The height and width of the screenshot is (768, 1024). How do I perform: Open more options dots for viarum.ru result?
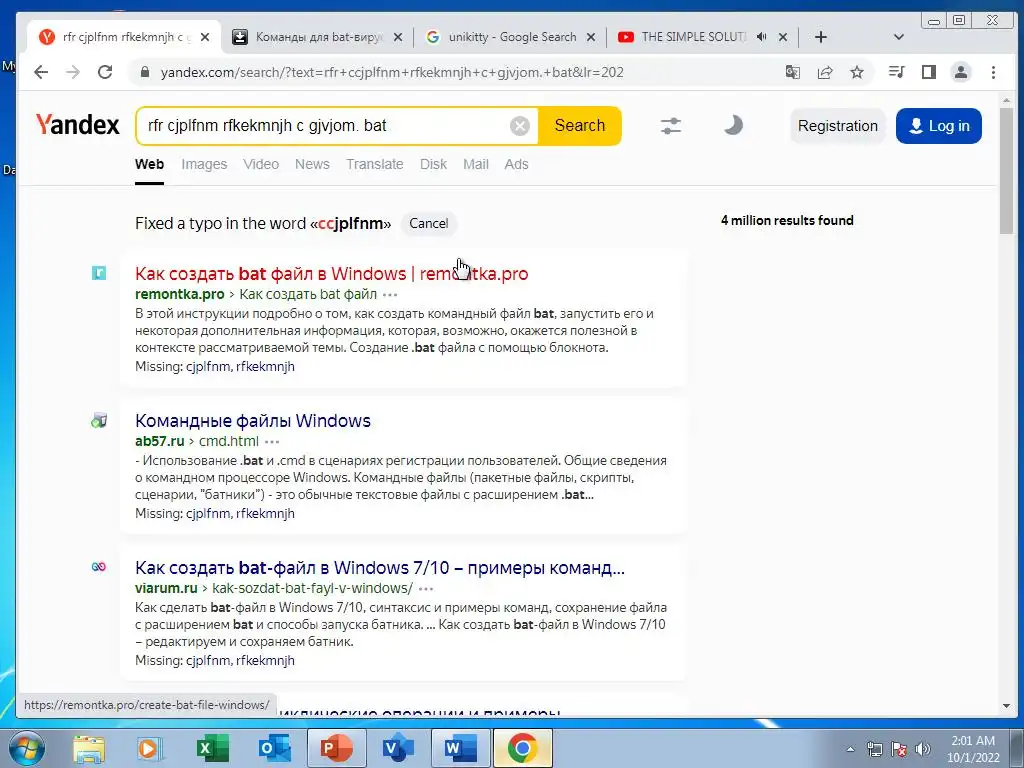click(x=426, y=589)
